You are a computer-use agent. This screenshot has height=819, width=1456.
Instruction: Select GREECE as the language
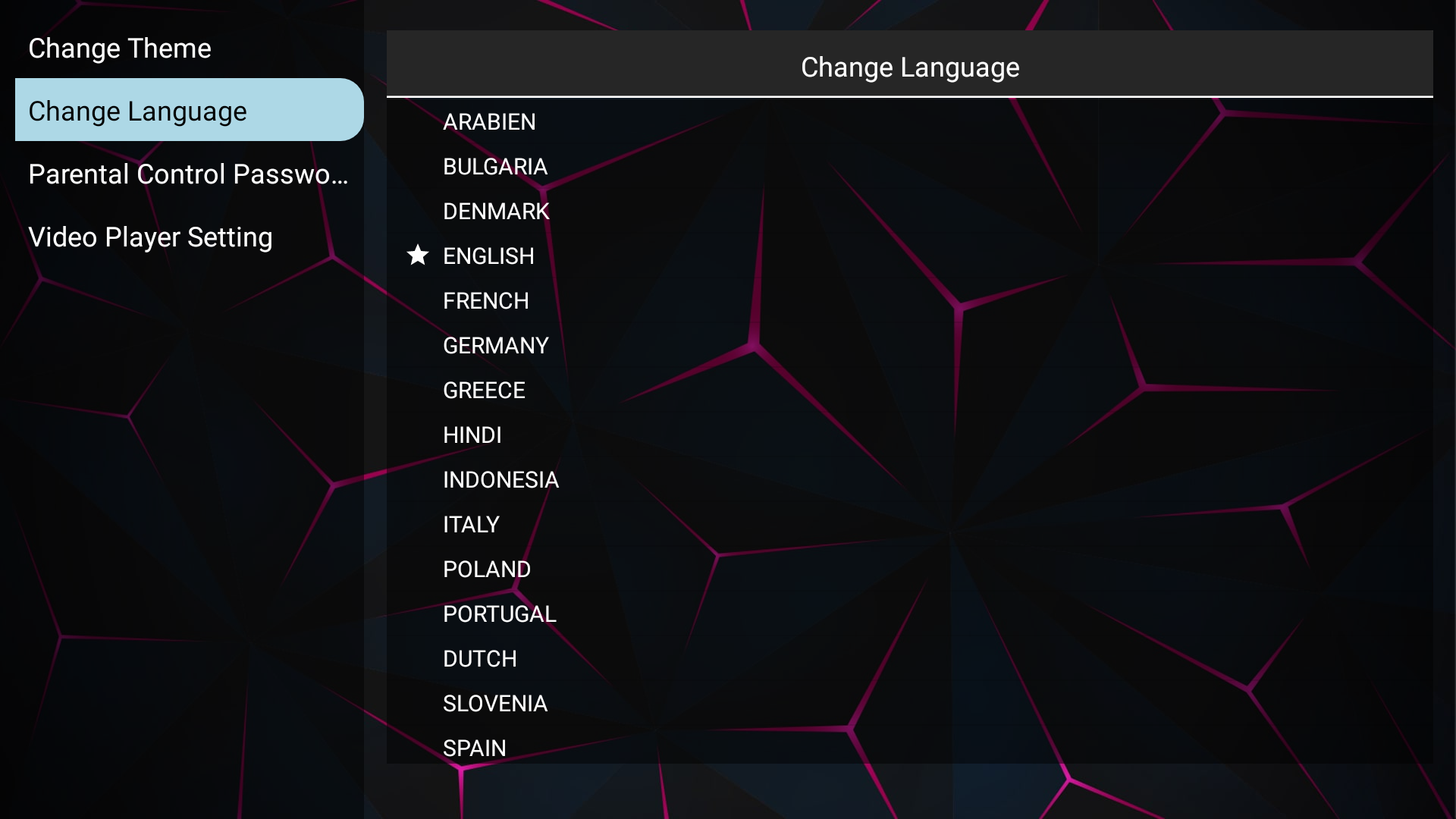click(484, 391)
